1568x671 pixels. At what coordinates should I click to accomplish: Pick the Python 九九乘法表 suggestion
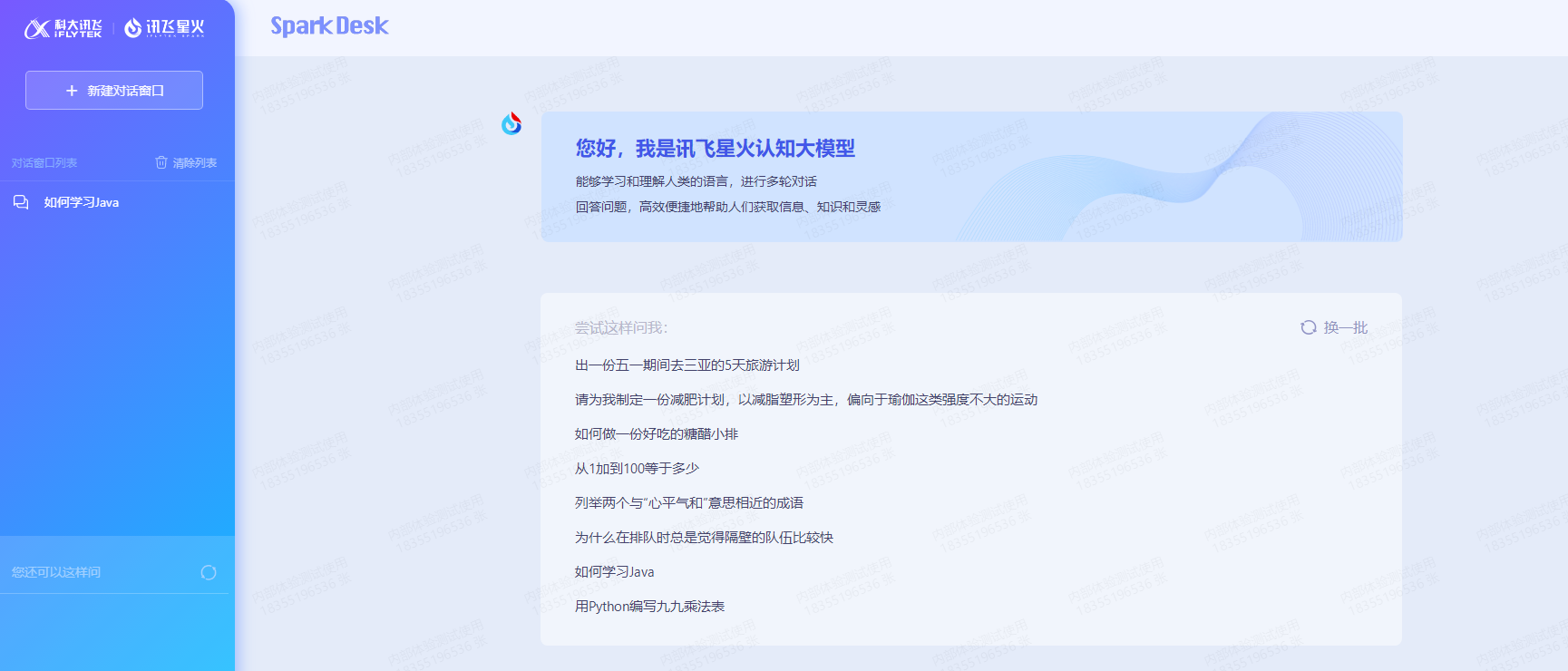[x=649, y=607]
